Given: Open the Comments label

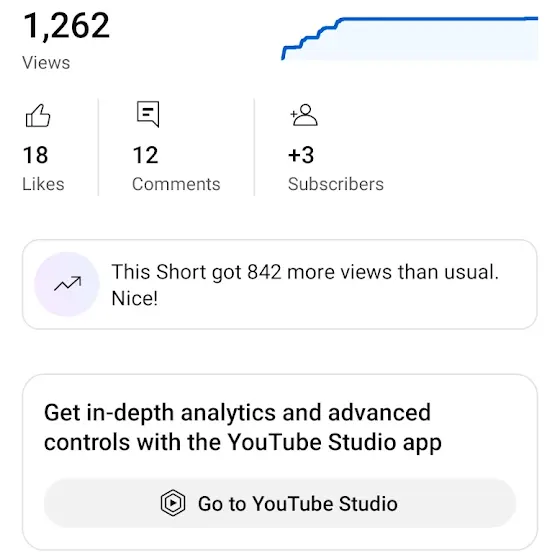Looking at the screenshot, I should (x=176, y=184).
